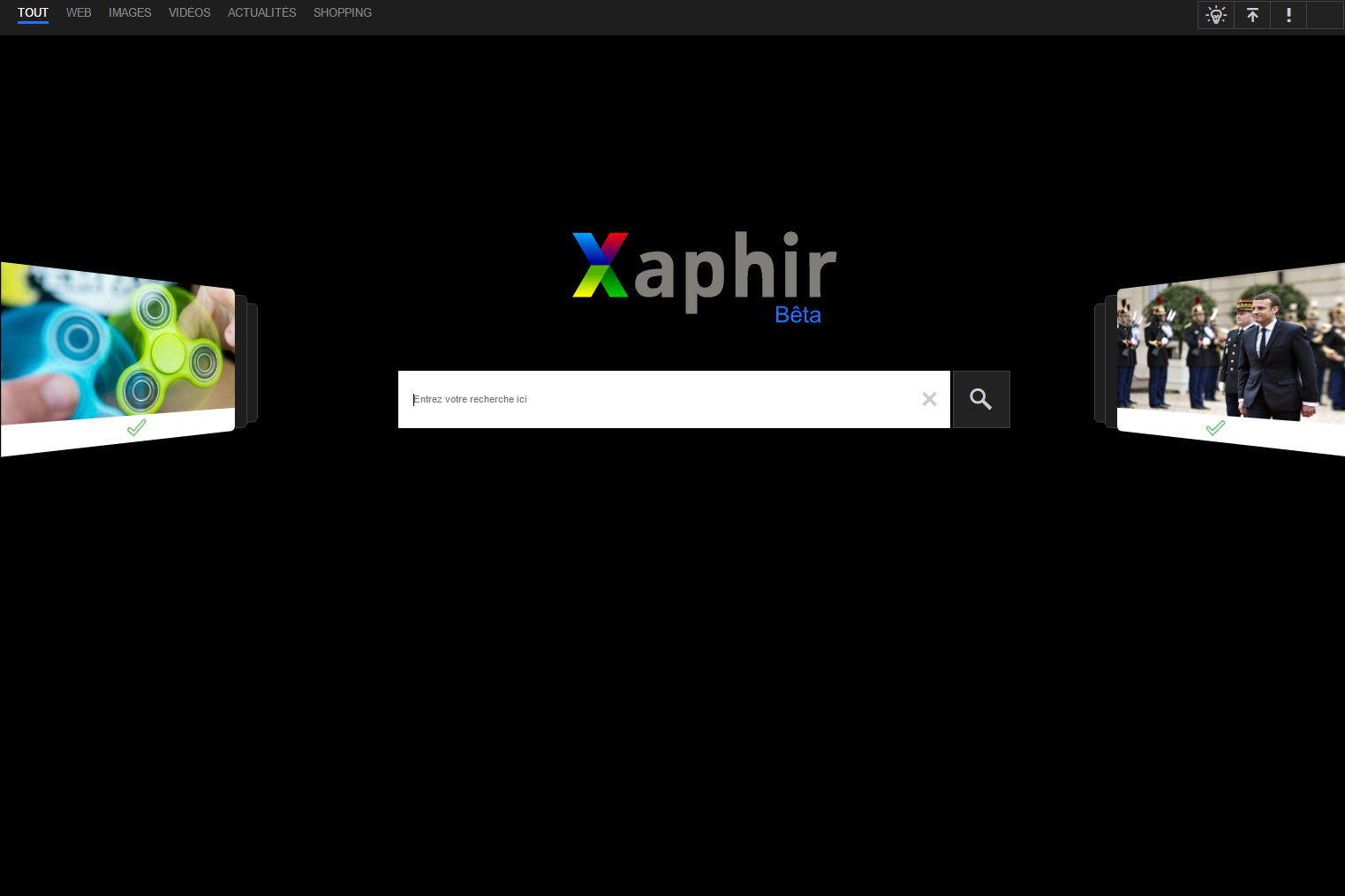This screenshot has height=896, width=1345.
Task: Show the stacked card behind the fidget spinner image
Action: pyautogui.click(x=252, y=362)
